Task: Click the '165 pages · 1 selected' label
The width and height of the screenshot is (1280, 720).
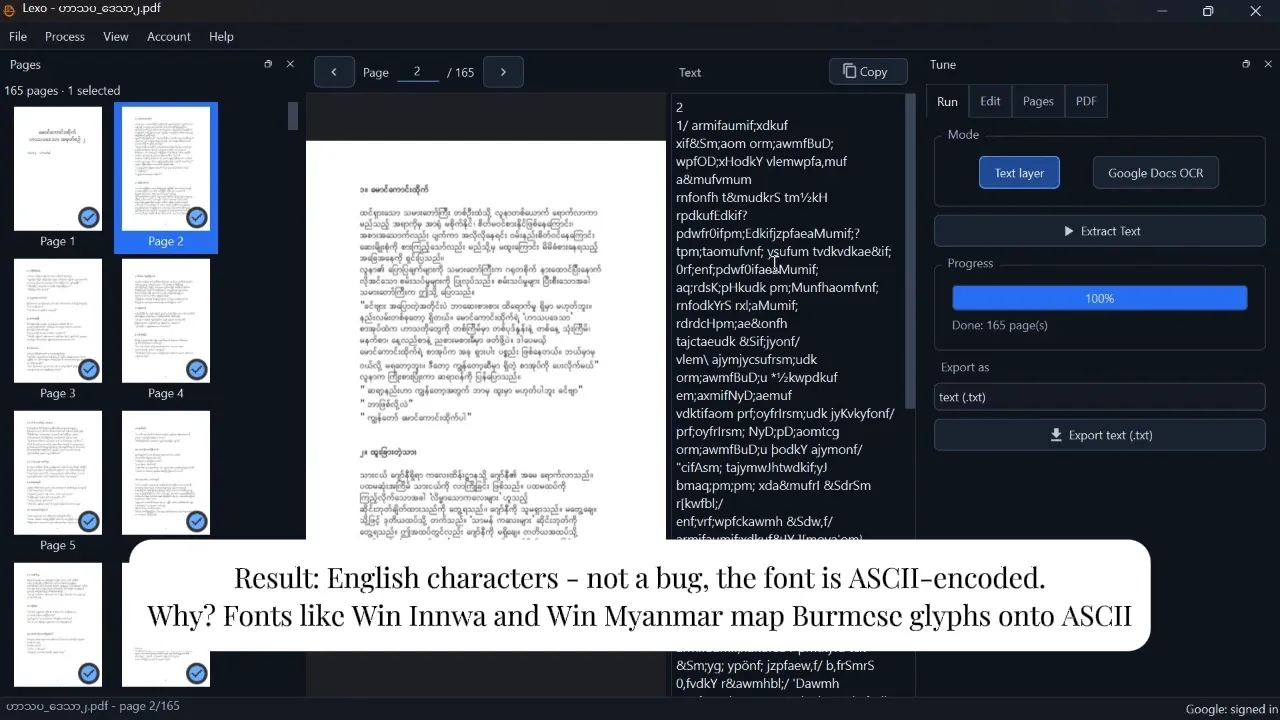Action: pos(62,91)
